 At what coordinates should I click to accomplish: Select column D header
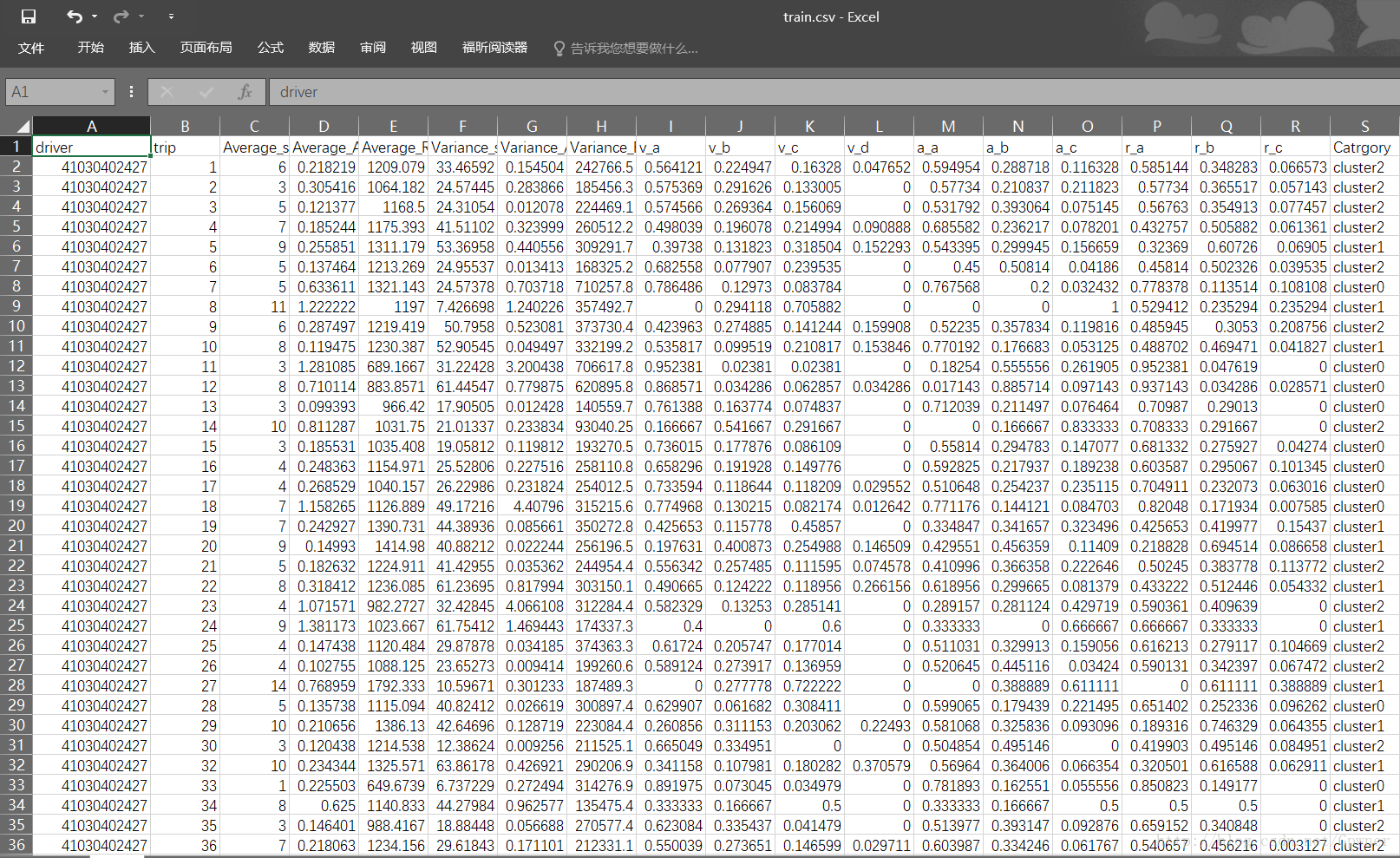click(324, 126)
